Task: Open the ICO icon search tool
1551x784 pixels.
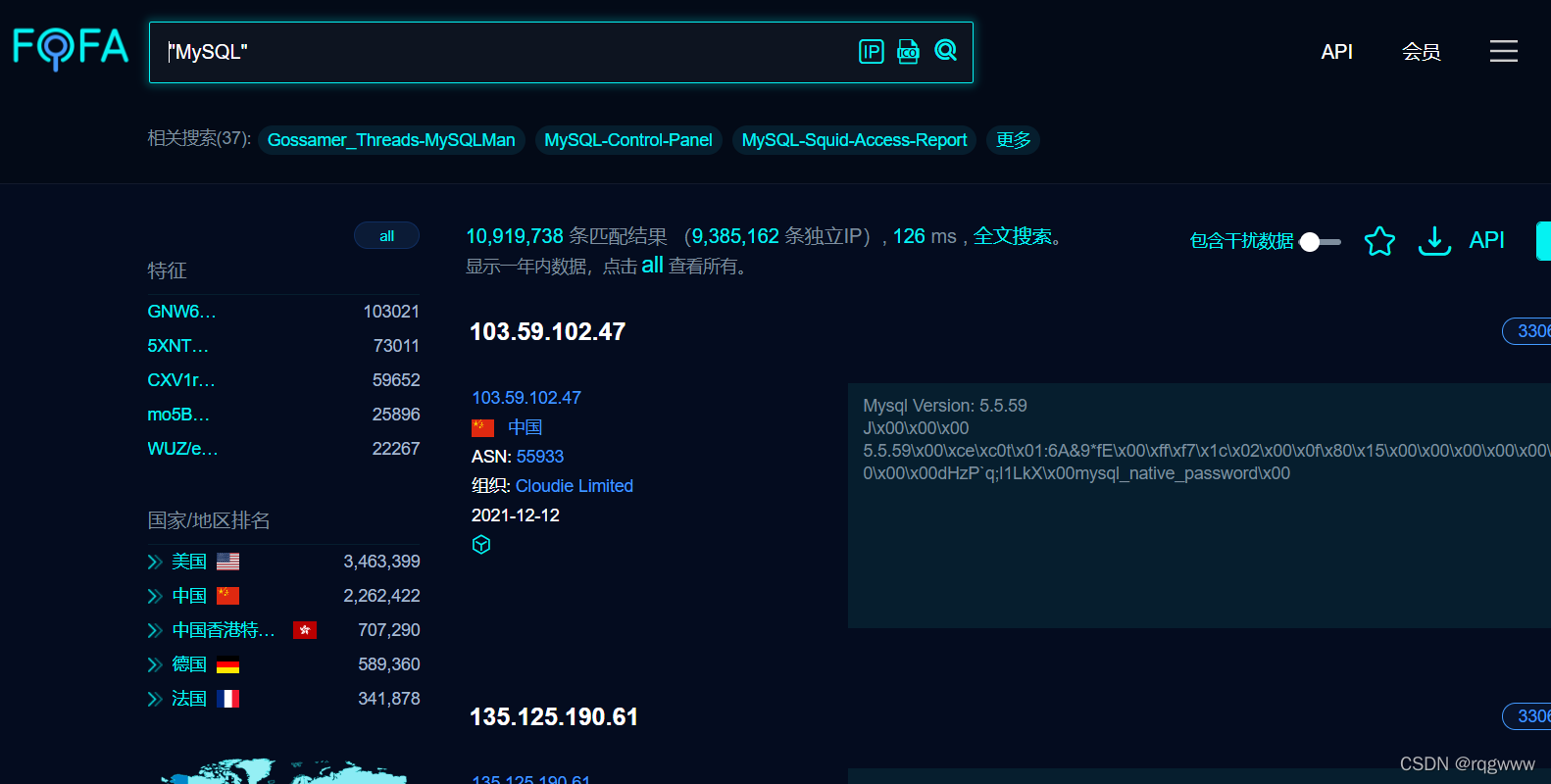Action: (x=908, y=51)
